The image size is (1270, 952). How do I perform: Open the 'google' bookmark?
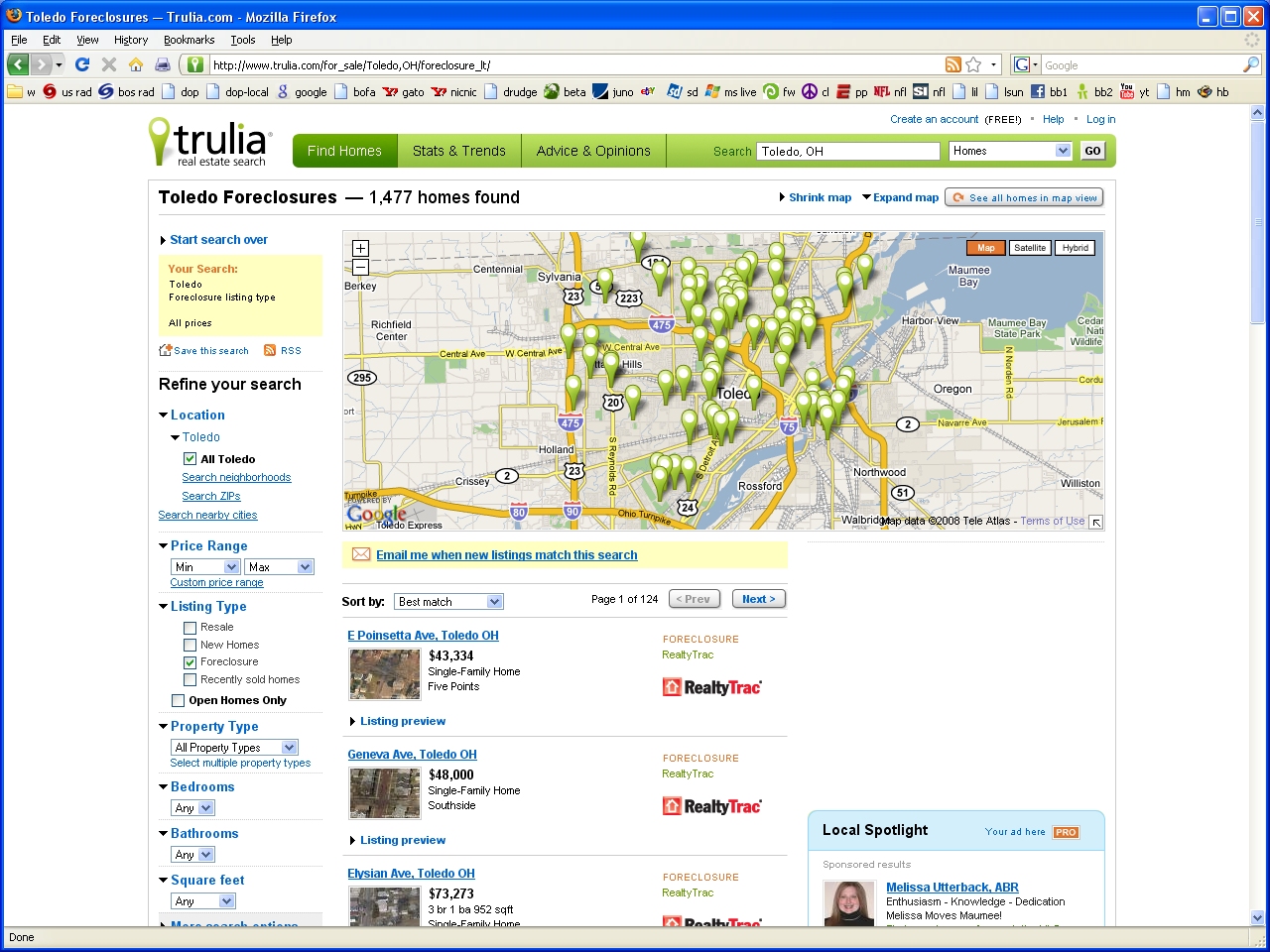pos(302,91)
